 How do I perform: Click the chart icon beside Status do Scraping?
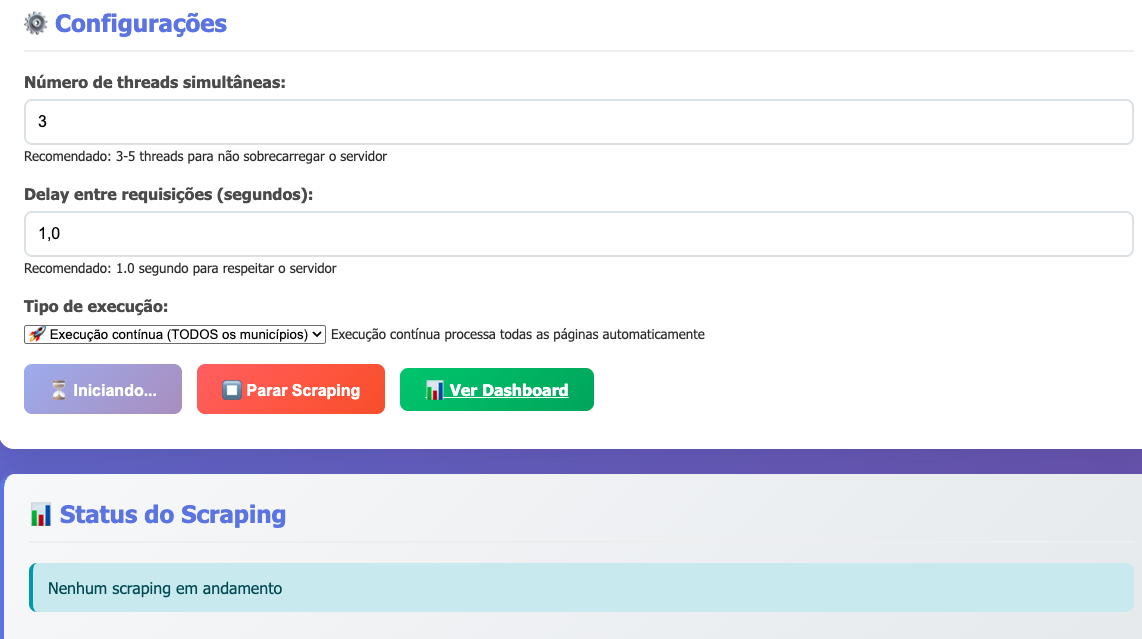point(41,515)
